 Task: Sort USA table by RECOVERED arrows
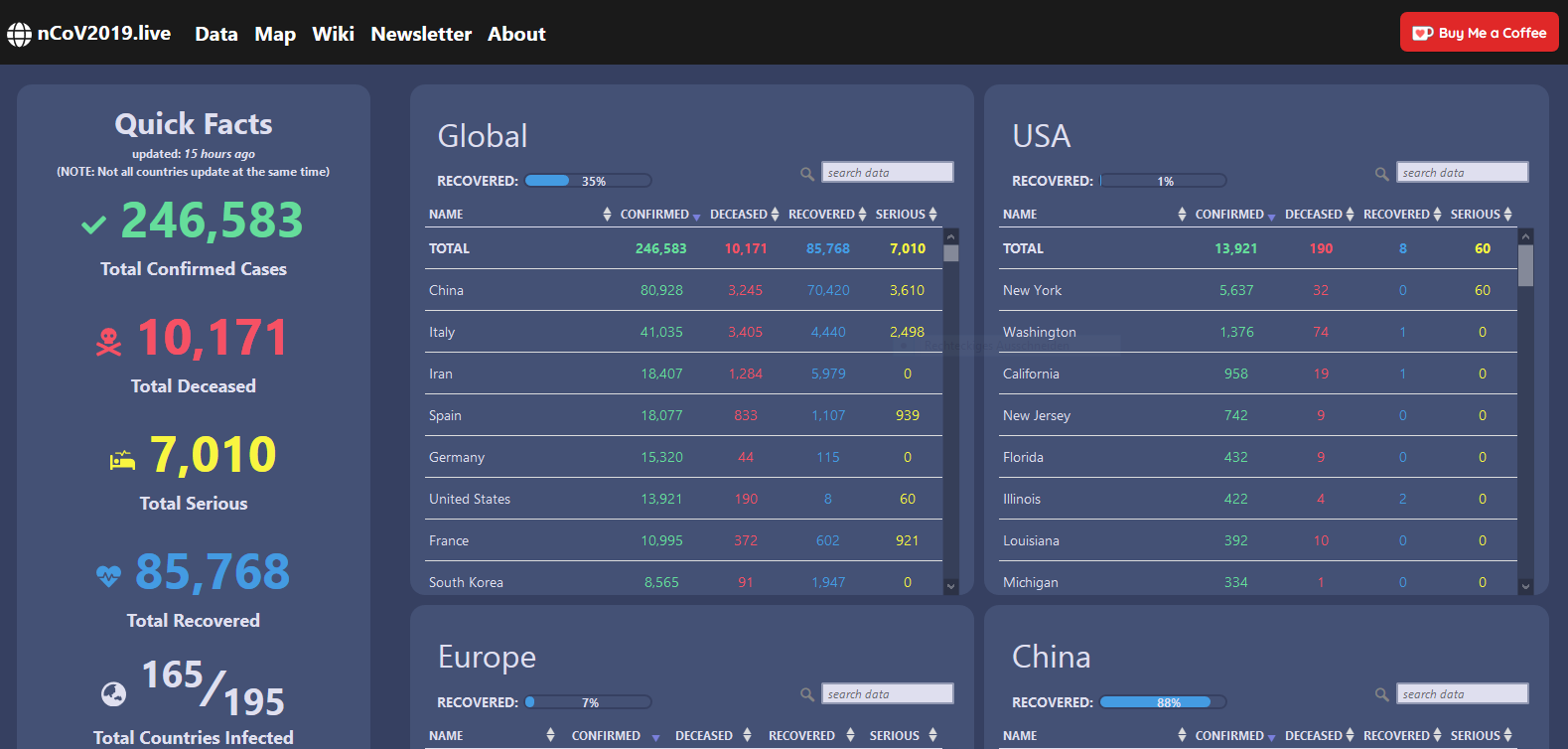click(x=1437, y=215)
